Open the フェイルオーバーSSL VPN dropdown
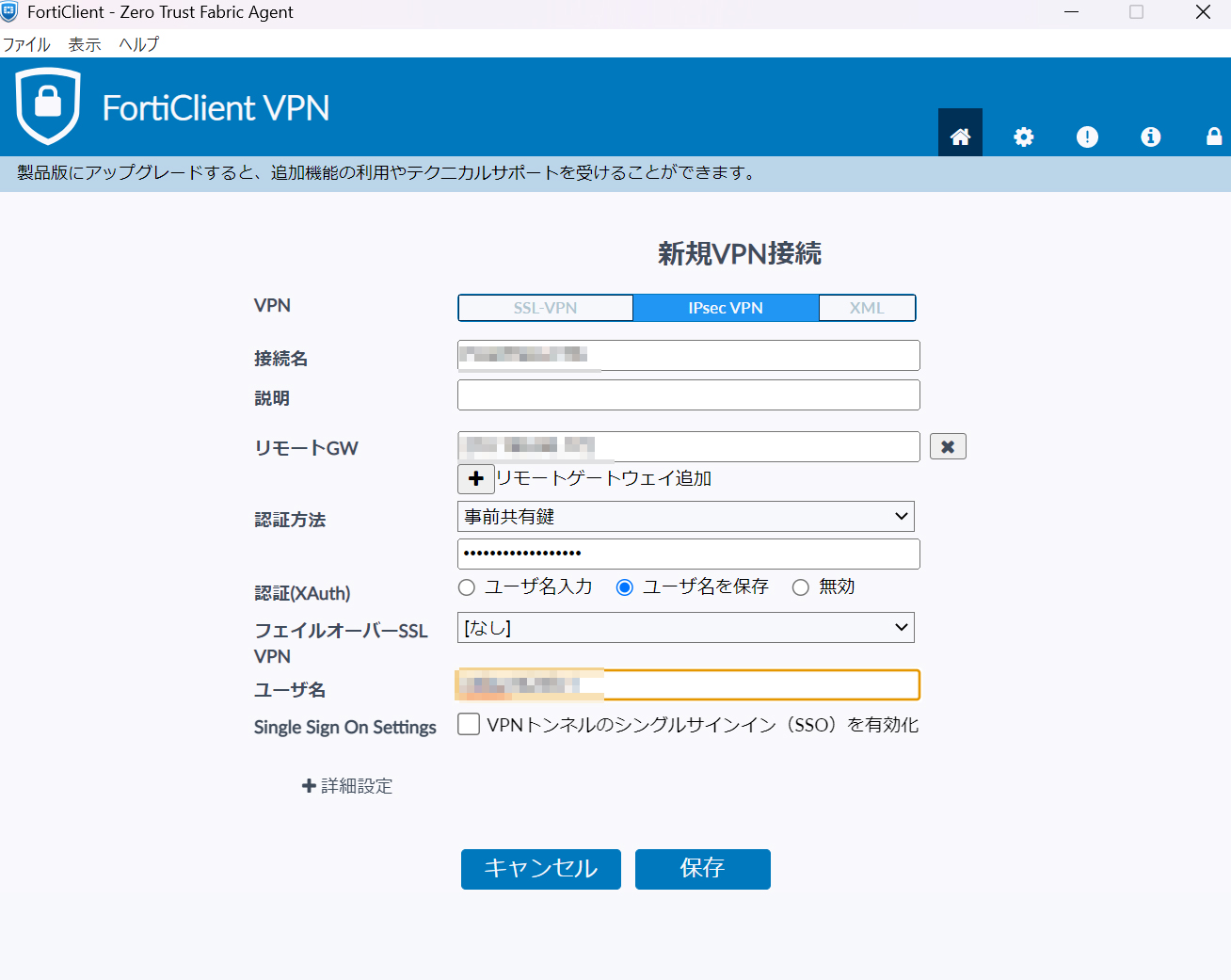The width and height of the screenshot is (1231, 980). [x=685, y=628]
